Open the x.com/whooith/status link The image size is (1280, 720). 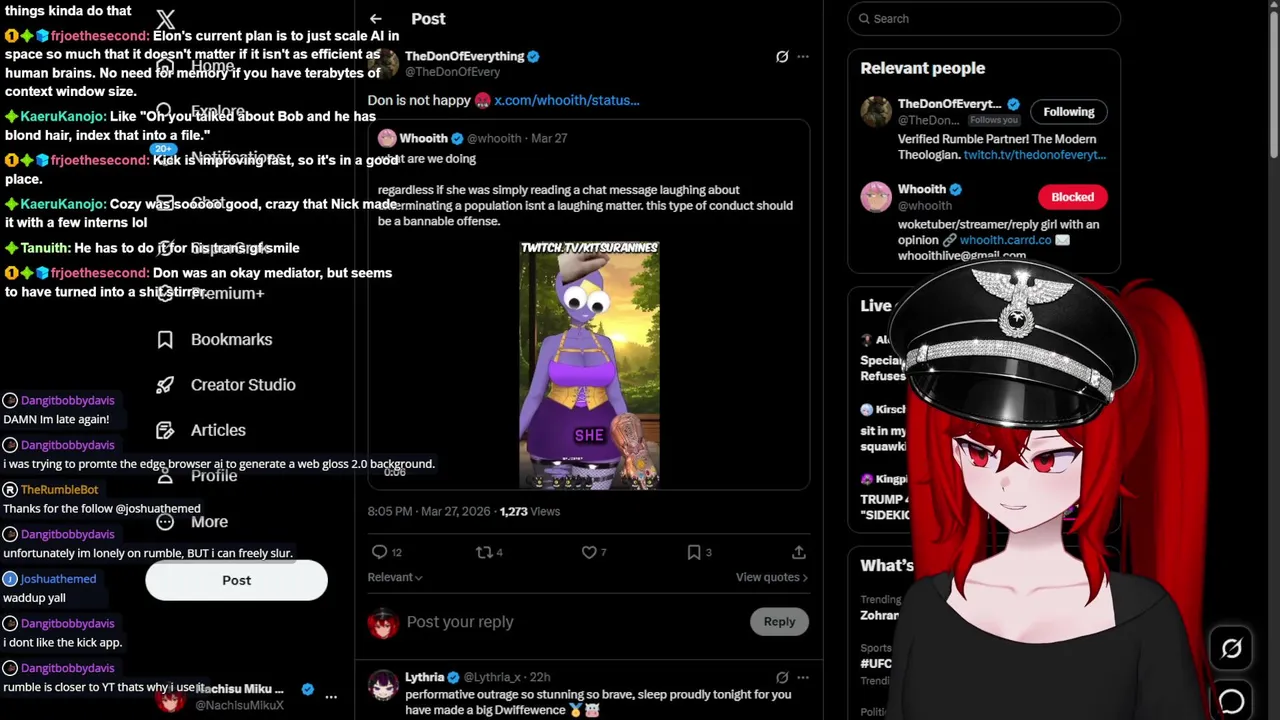tap(566, 100)
